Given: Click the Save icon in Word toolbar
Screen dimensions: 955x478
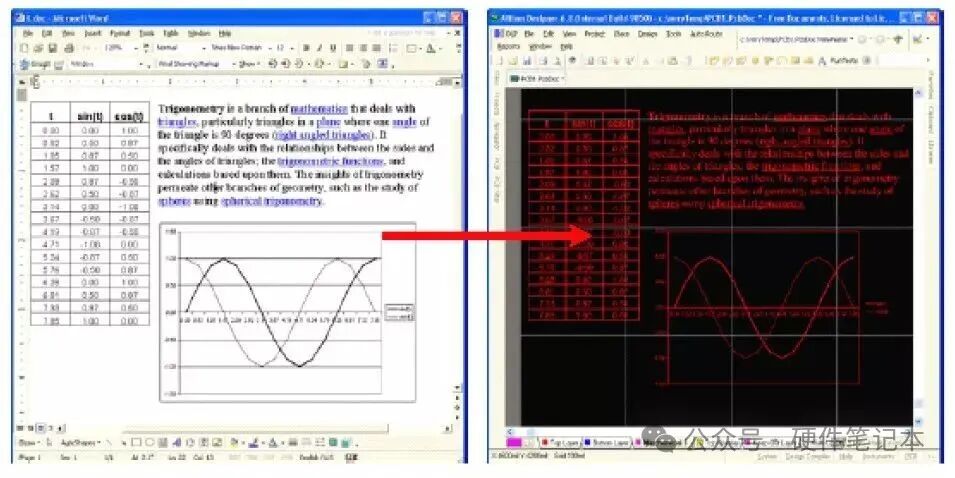Looking at the screenshot, I should [x=51, y=48].
